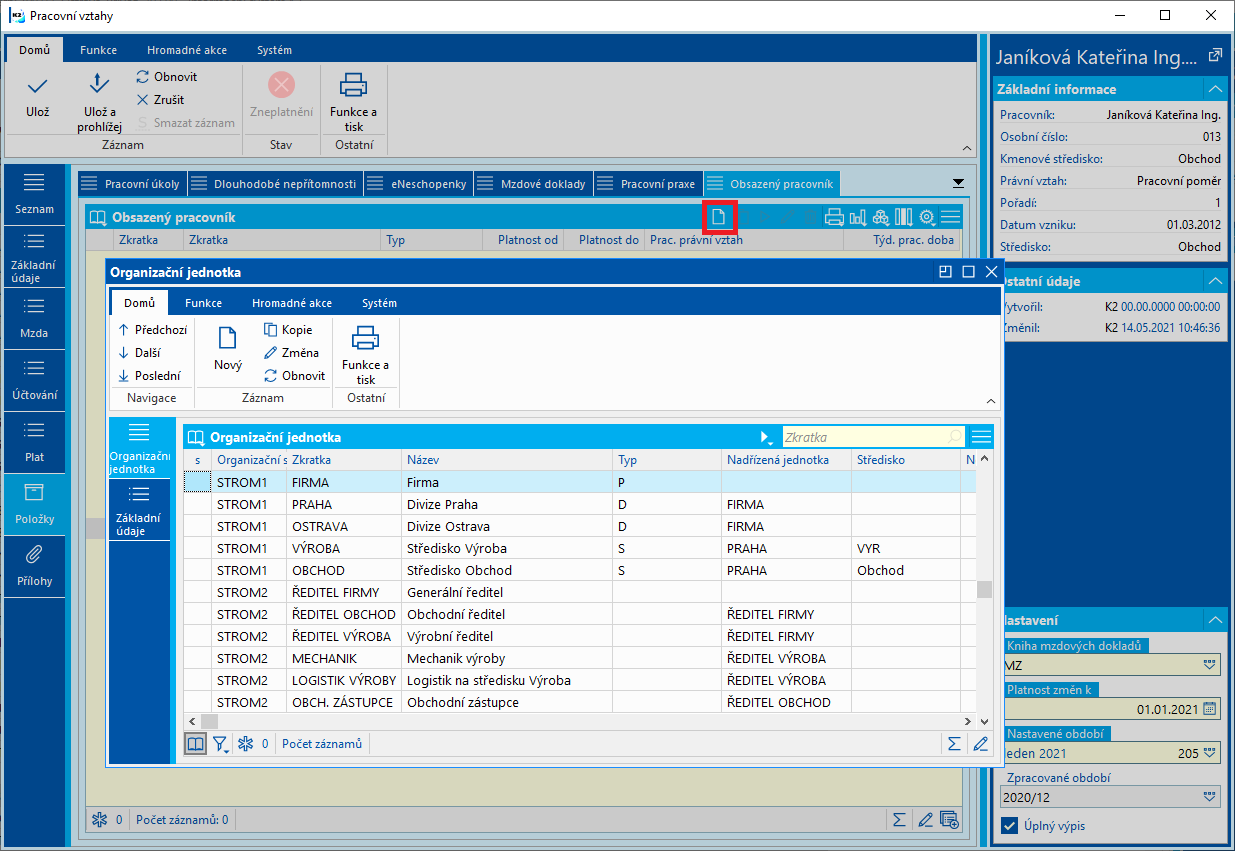Click new record icon in Obsazený pracovník toolbar
Viewport: 1235px width, 851px height.
pos(718,217)
